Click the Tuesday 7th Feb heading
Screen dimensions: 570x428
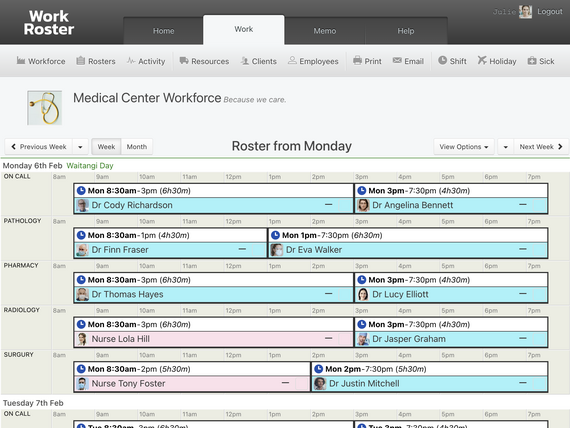[x=33, y=403]
